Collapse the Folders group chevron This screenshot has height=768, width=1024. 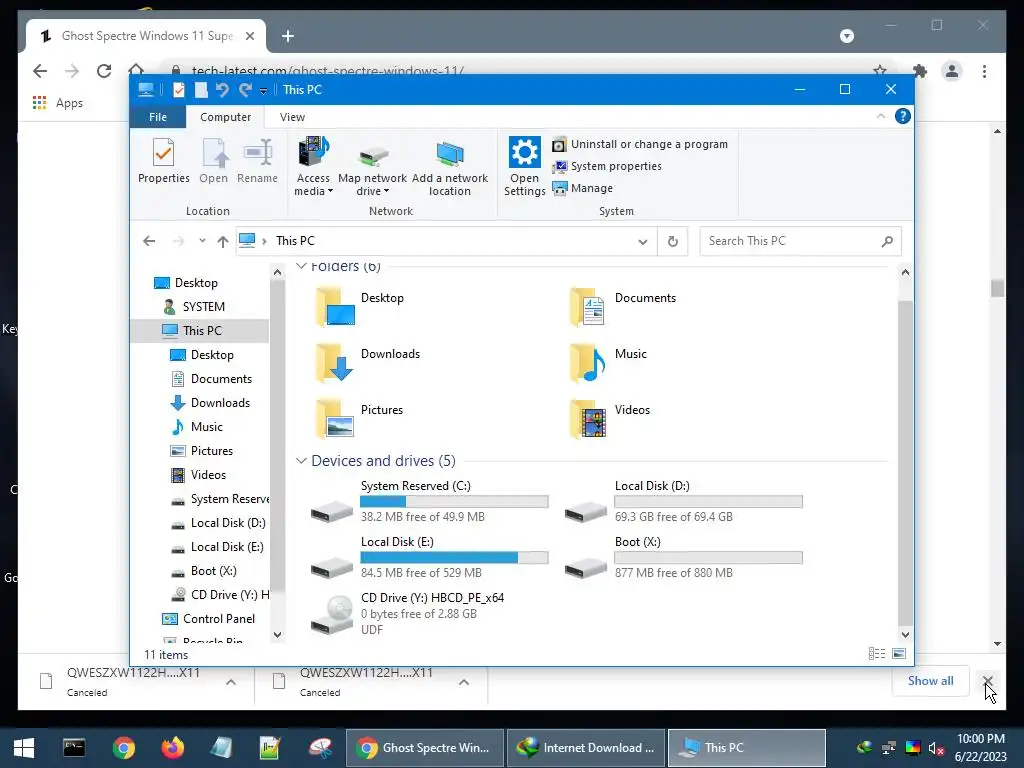click(x=301, y=266)
